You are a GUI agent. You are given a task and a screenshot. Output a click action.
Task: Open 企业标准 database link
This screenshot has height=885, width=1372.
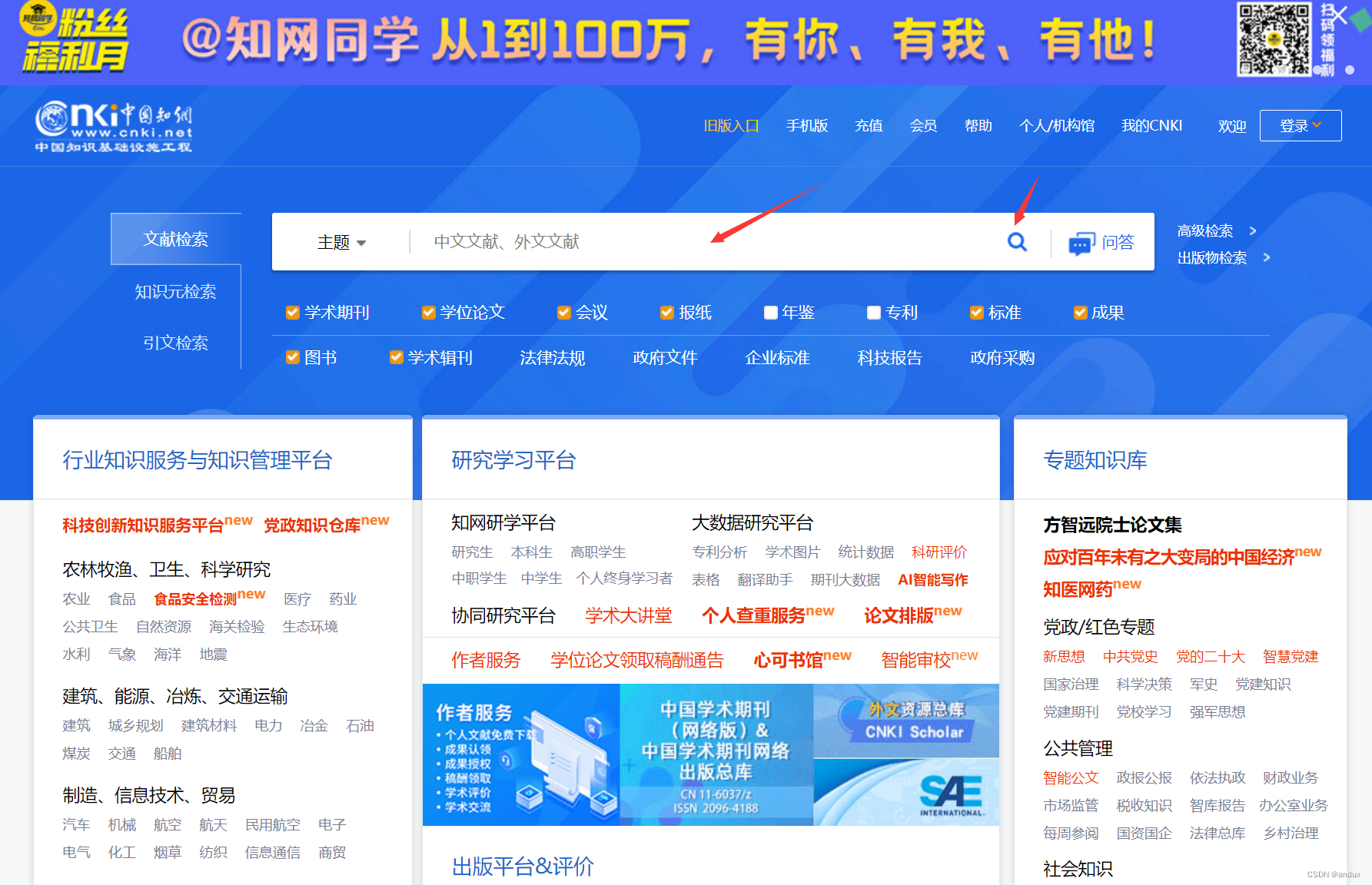pos(777,358)
